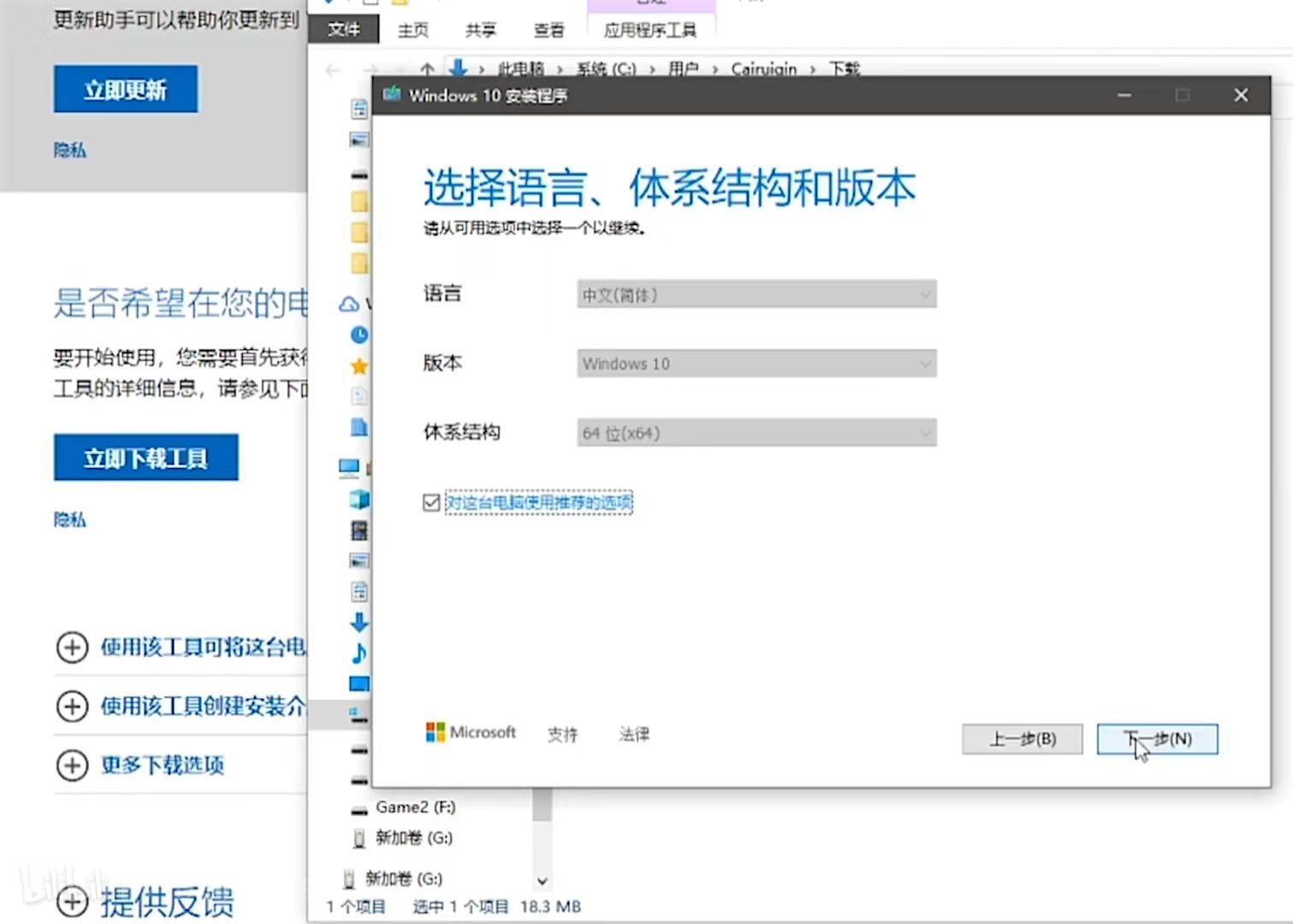This screenshot has height=924, width=1293.
Task: Open the 法律 link in setup dialog
Action: [634, 734]
